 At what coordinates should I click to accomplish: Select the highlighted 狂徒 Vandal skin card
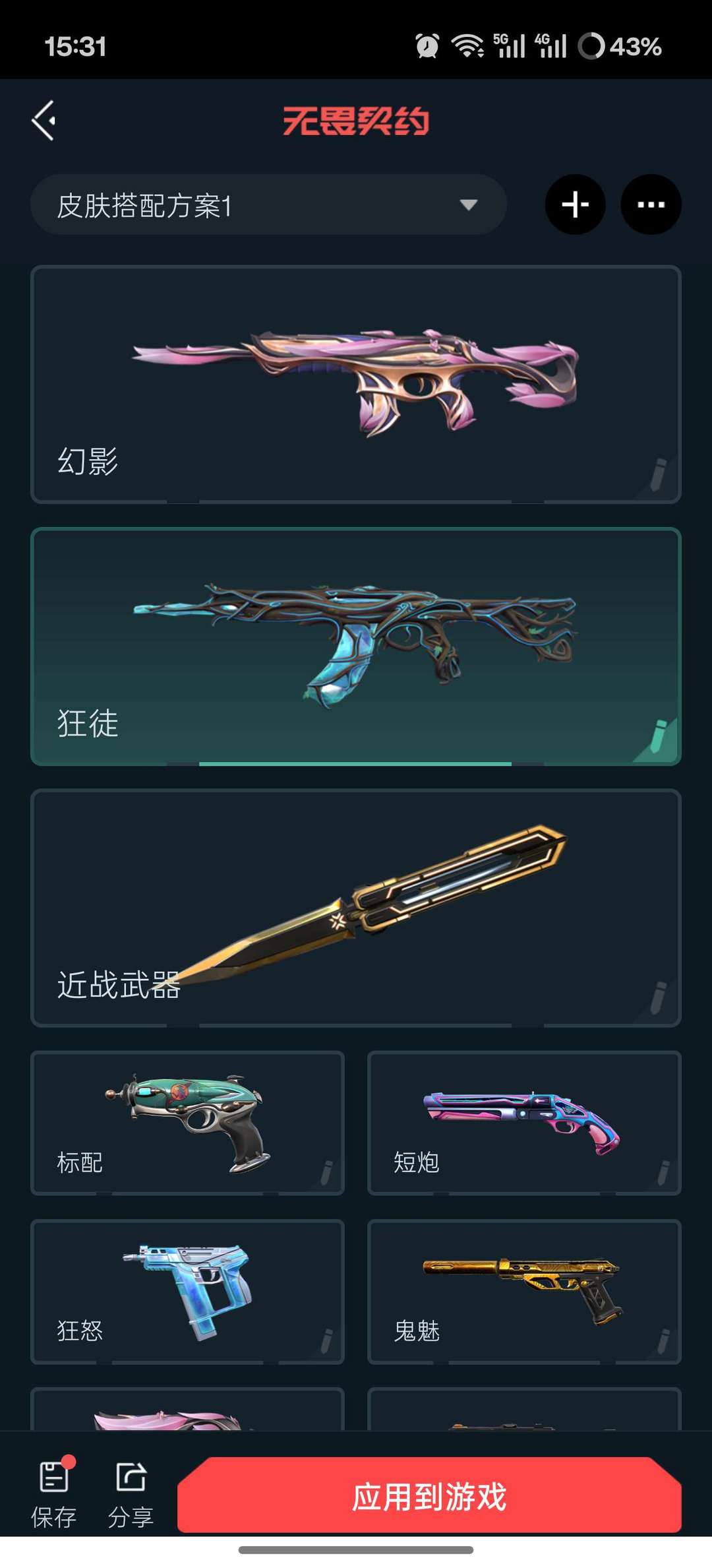[356, 646]
